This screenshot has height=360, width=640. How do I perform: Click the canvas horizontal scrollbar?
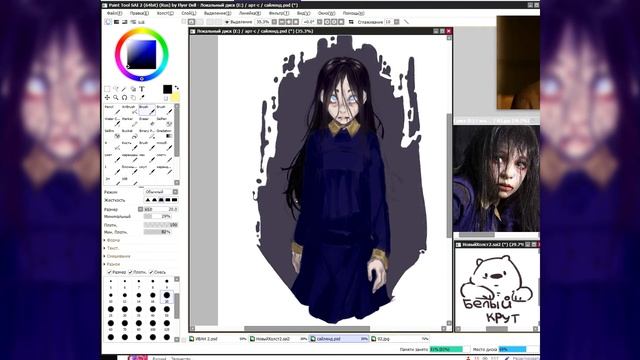click(x=307, y=328)
